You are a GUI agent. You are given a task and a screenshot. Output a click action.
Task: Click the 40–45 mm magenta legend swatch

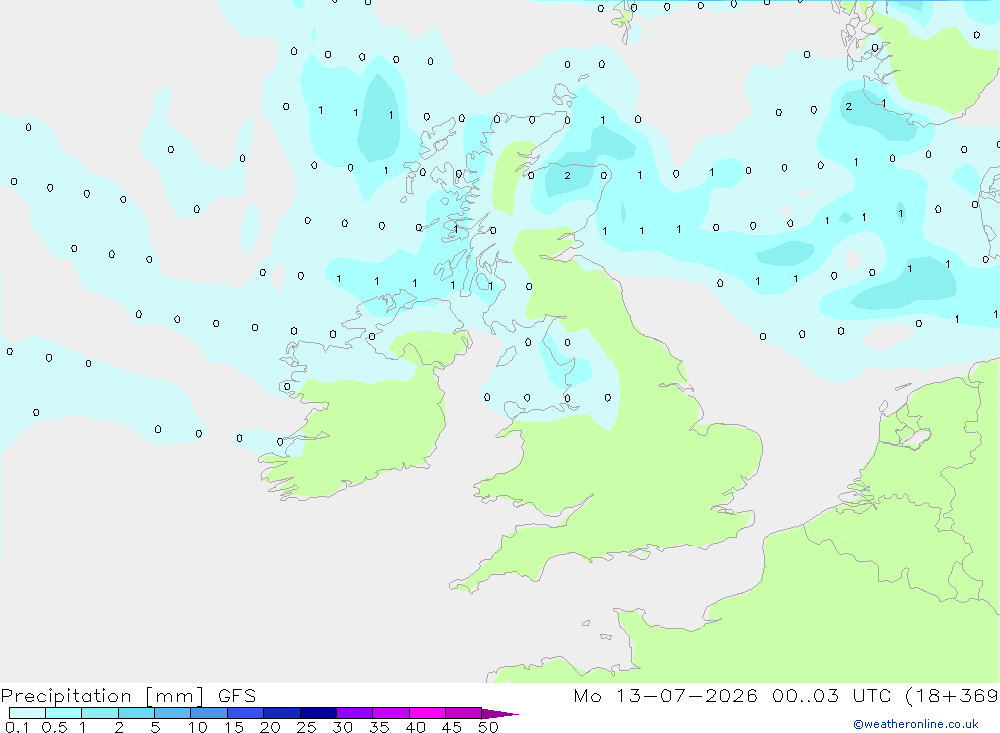427,713
